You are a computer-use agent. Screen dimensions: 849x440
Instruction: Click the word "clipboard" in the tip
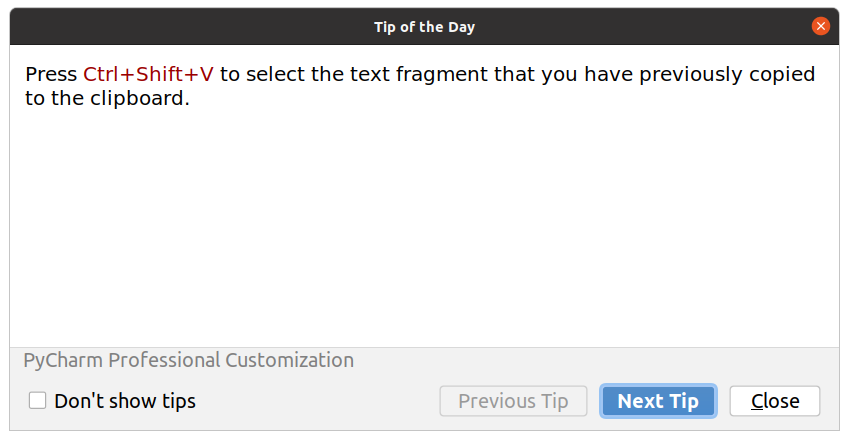pos(138,98)
